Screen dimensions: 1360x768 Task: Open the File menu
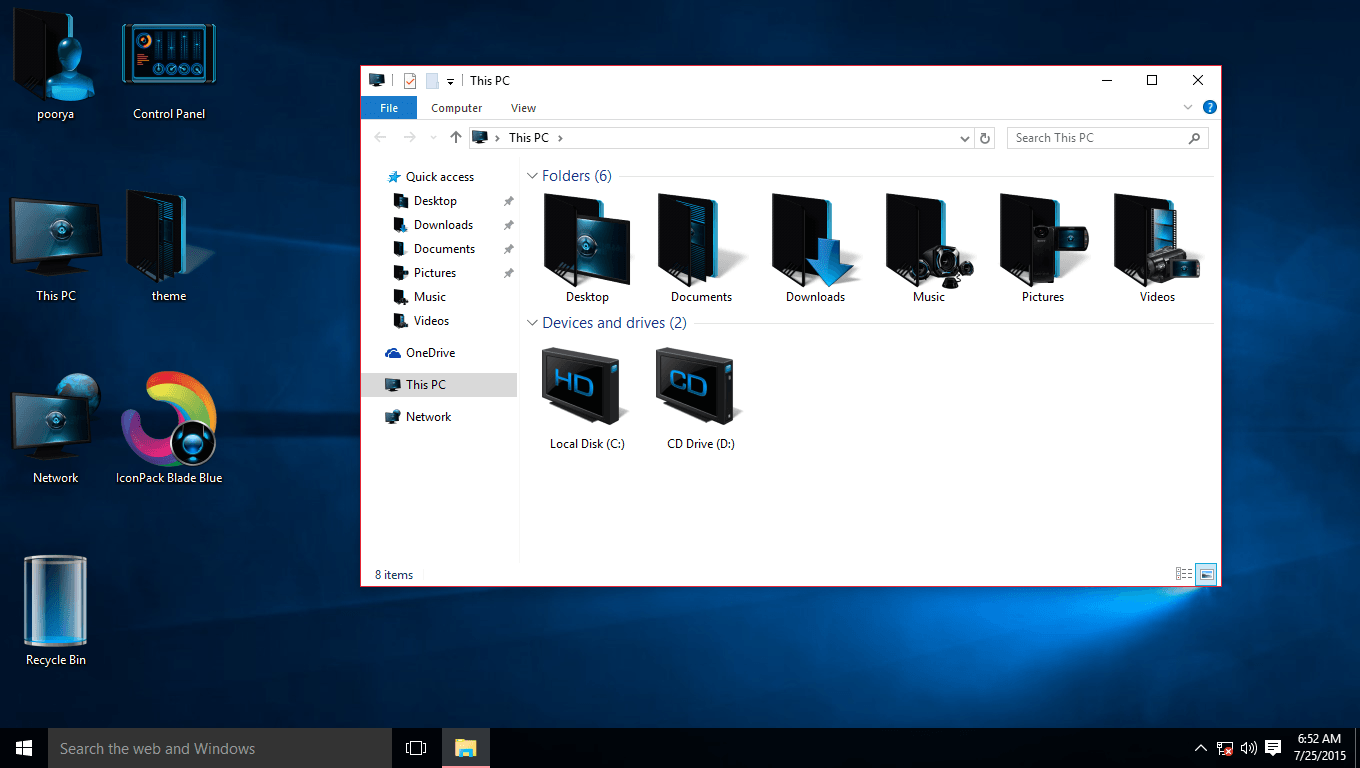(388, 107)
